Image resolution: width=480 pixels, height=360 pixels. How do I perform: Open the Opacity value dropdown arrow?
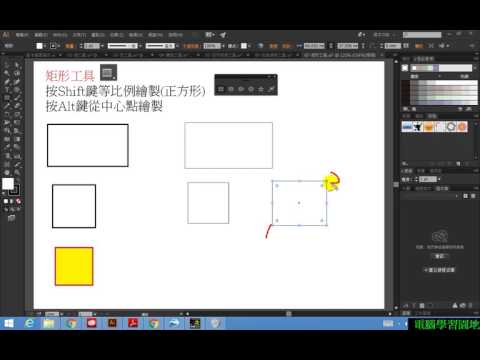(223, 46)
